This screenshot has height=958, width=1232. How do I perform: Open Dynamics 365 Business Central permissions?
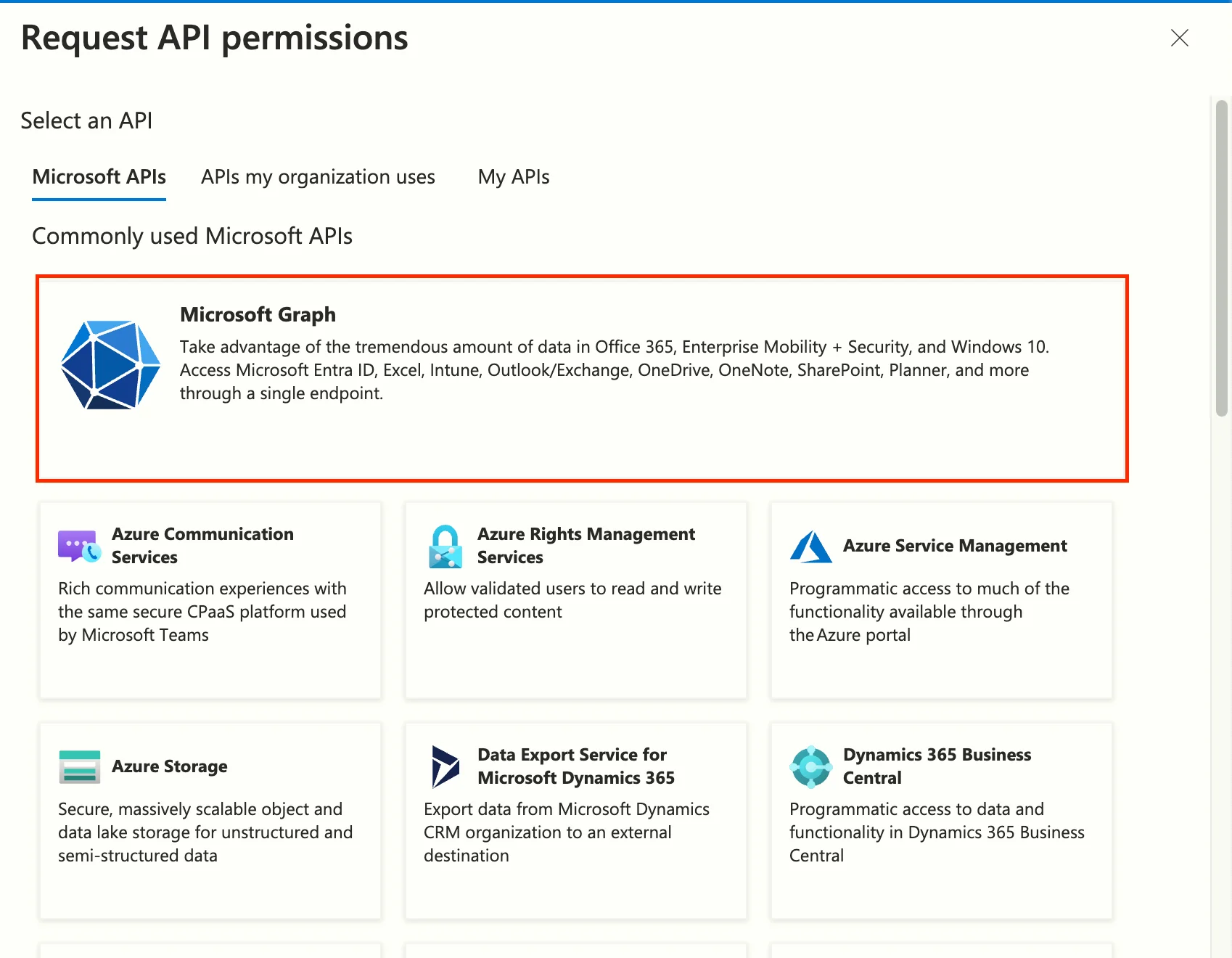(940, 820)
